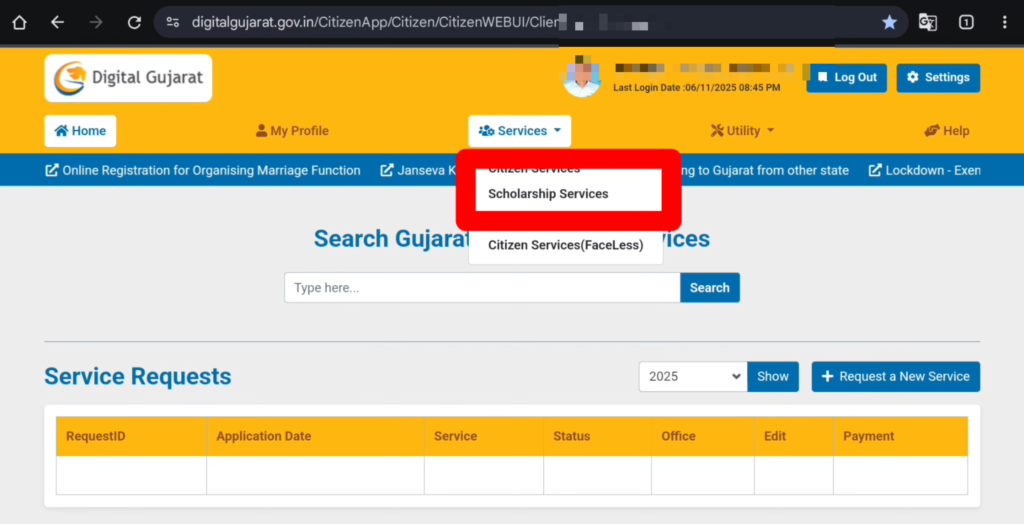Click the bookmark star icon
Screen dimensions: 1024x524
(889, 22)
